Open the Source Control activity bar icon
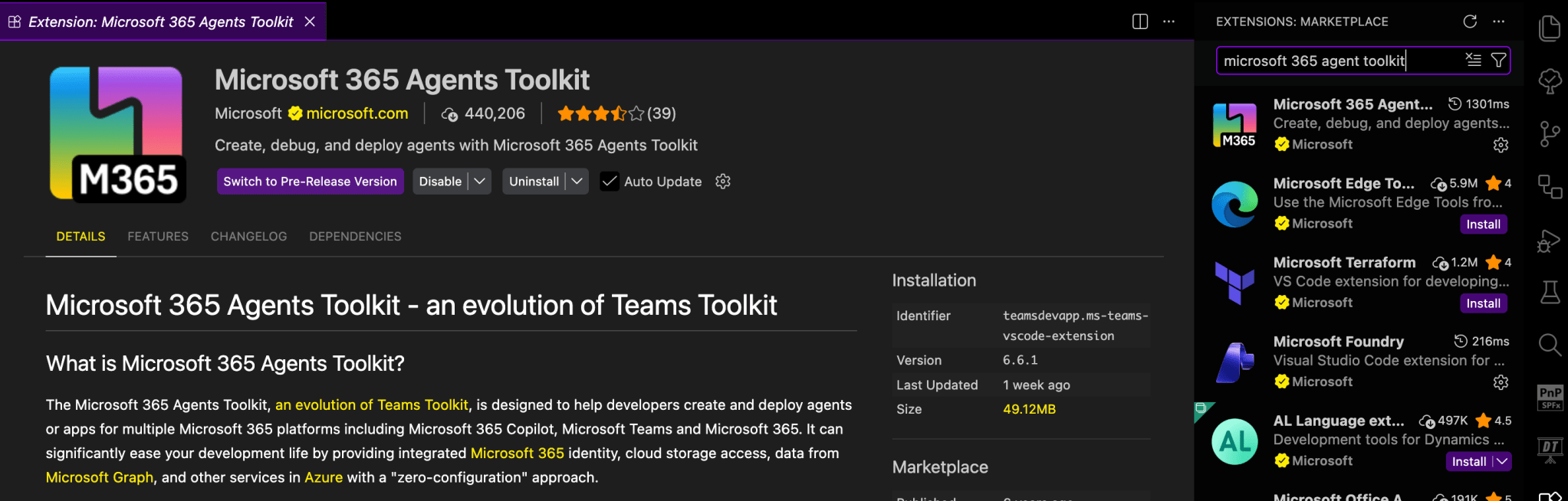 click(x=1550, y=134)
